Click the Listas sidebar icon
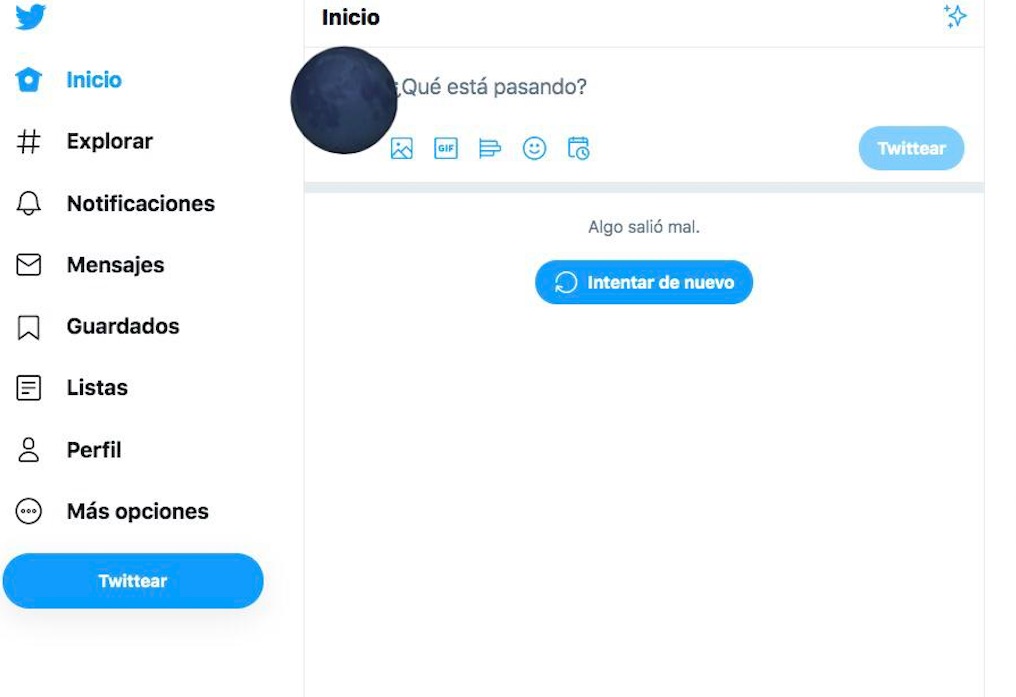1016x697 pixels. tap(31, 387)
